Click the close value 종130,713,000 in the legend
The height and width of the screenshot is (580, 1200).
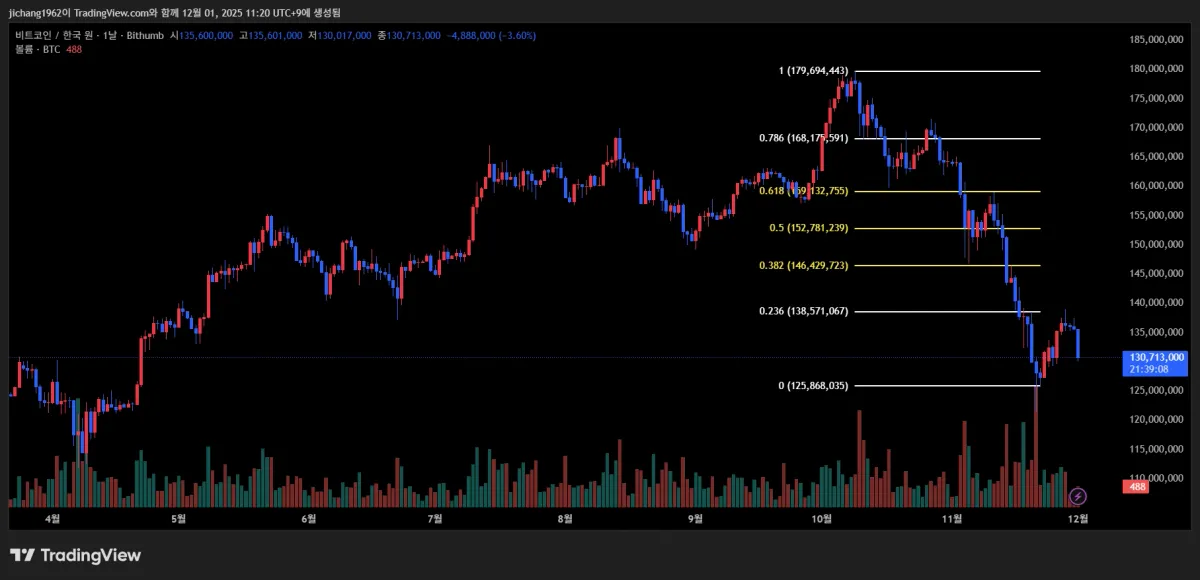click(409, 35)
